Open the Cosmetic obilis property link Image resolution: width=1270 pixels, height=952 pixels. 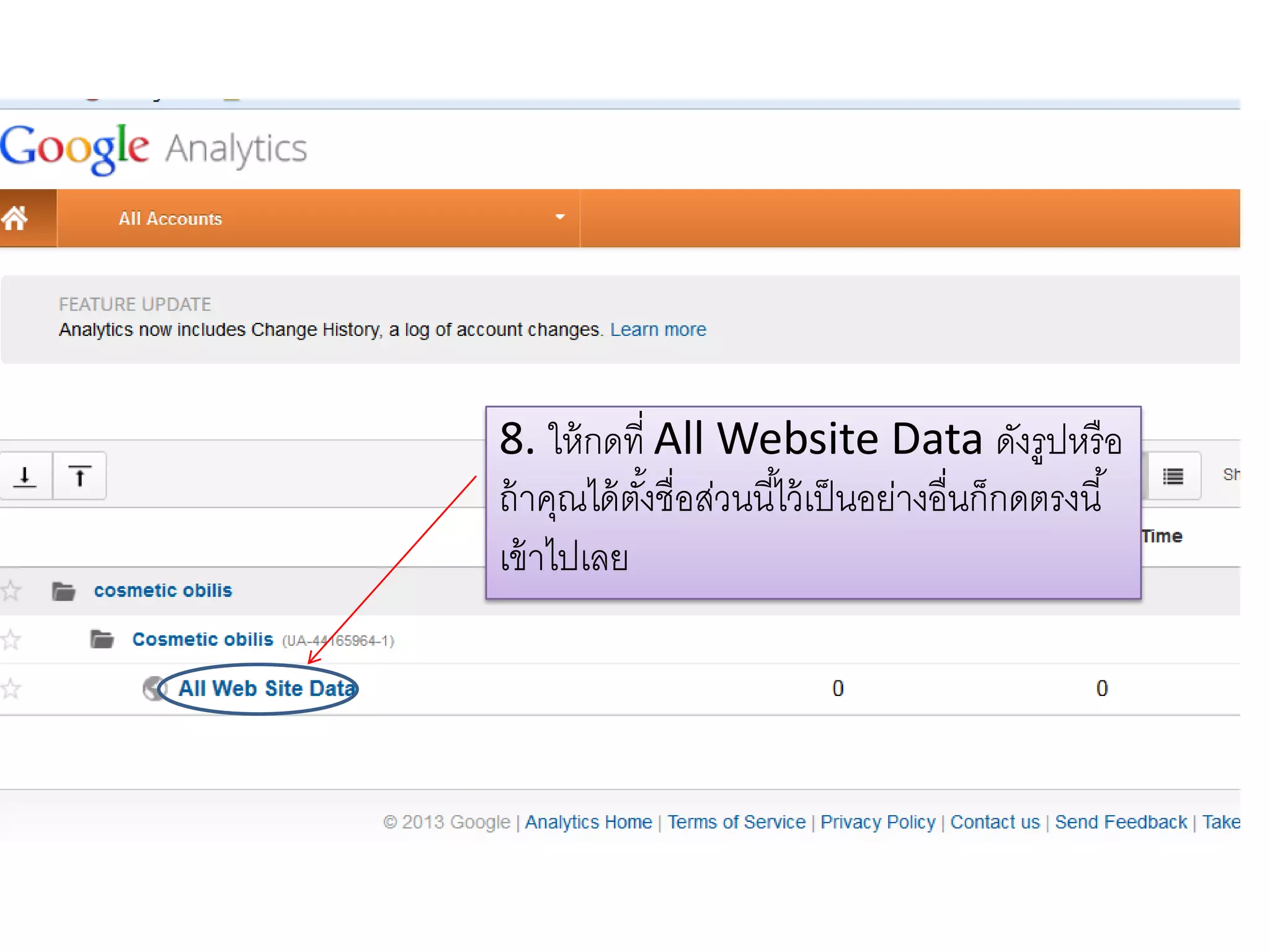pyautogui.click(x=203, y=639)
